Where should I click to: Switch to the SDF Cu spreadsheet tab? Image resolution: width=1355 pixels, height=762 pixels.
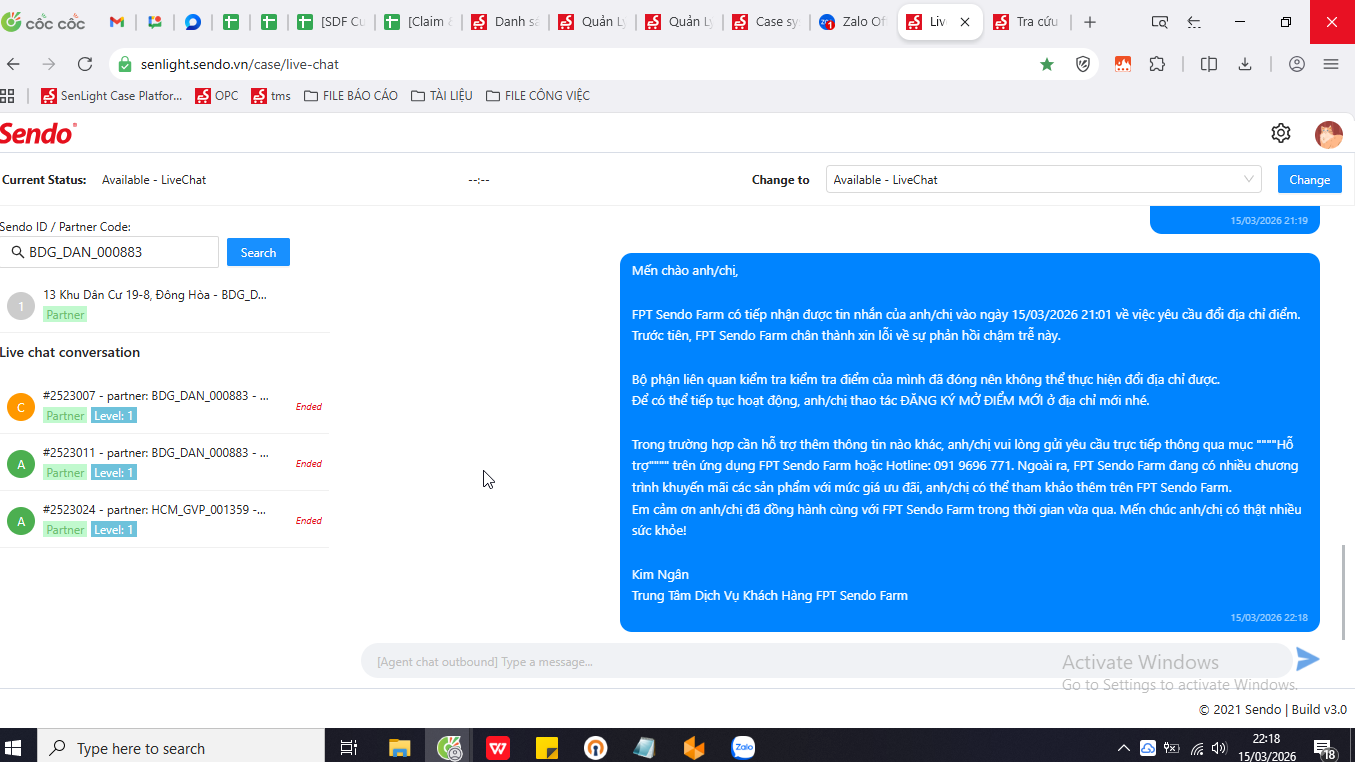coord(331,22)
